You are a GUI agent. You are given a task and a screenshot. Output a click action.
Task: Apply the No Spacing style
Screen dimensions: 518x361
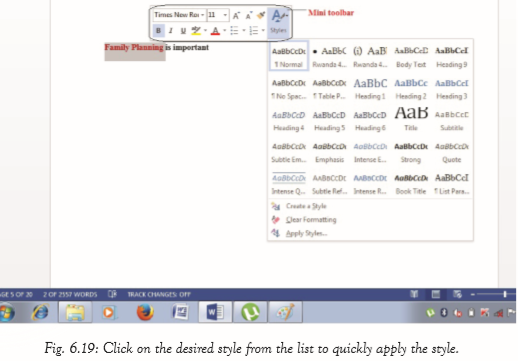289,89
